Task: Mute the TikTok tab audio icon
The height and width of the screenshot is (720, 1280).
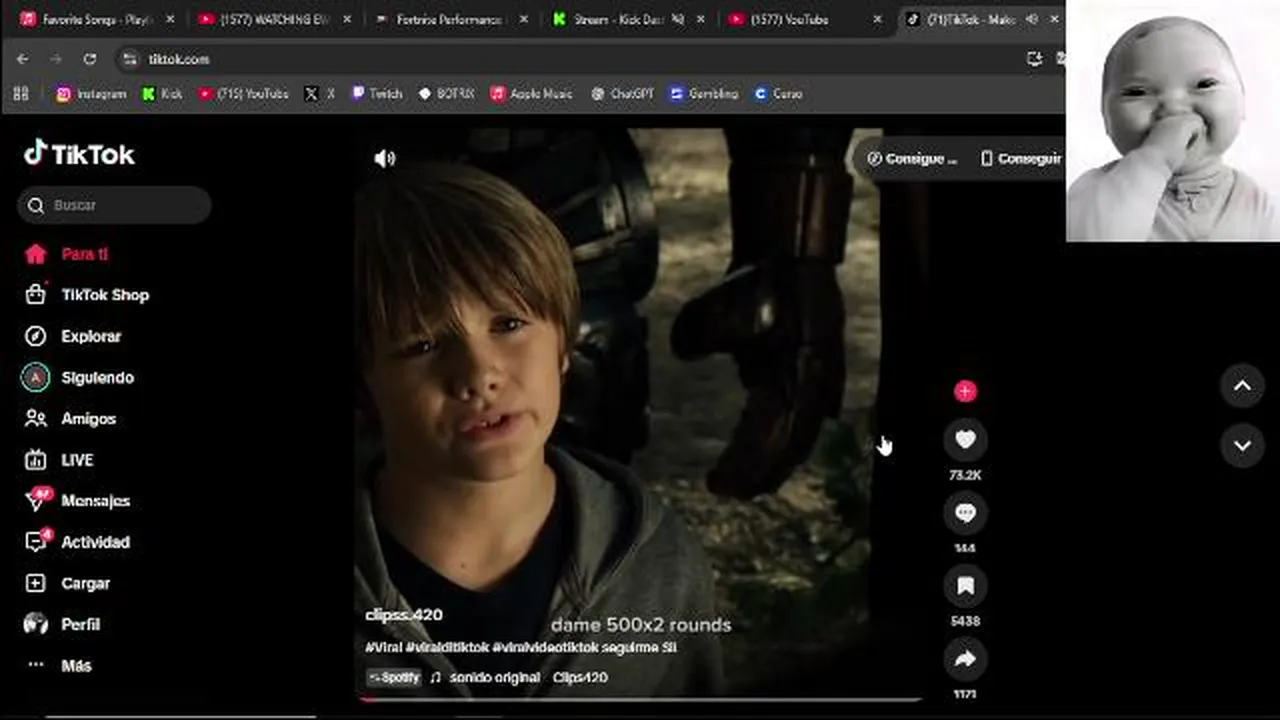Action: coord(1032,19)
